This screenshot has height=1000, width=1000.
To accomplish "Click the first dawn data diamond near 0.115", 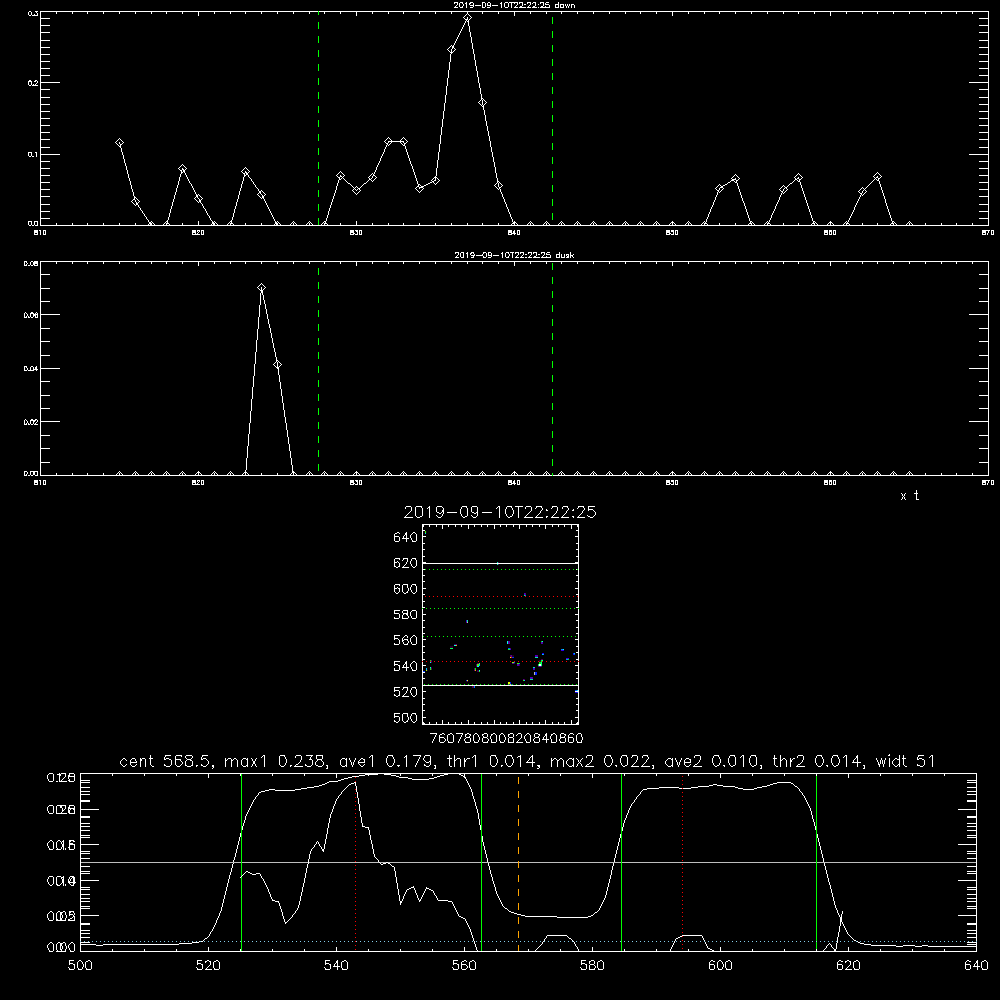I will click(x=119, y=143).
